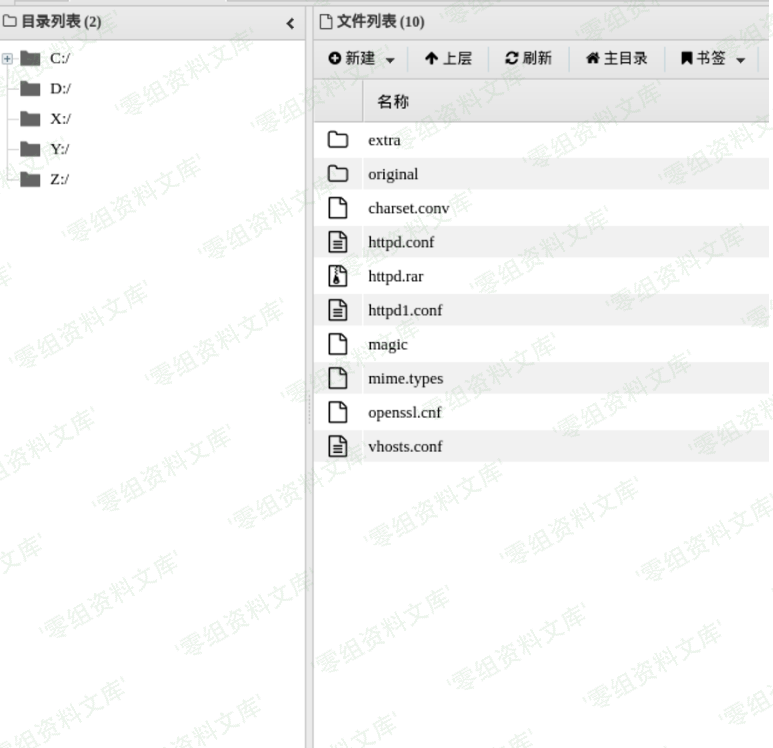Go to home directory via 主目录
This screenshot has height=748, width=773.
click(616, 59)
